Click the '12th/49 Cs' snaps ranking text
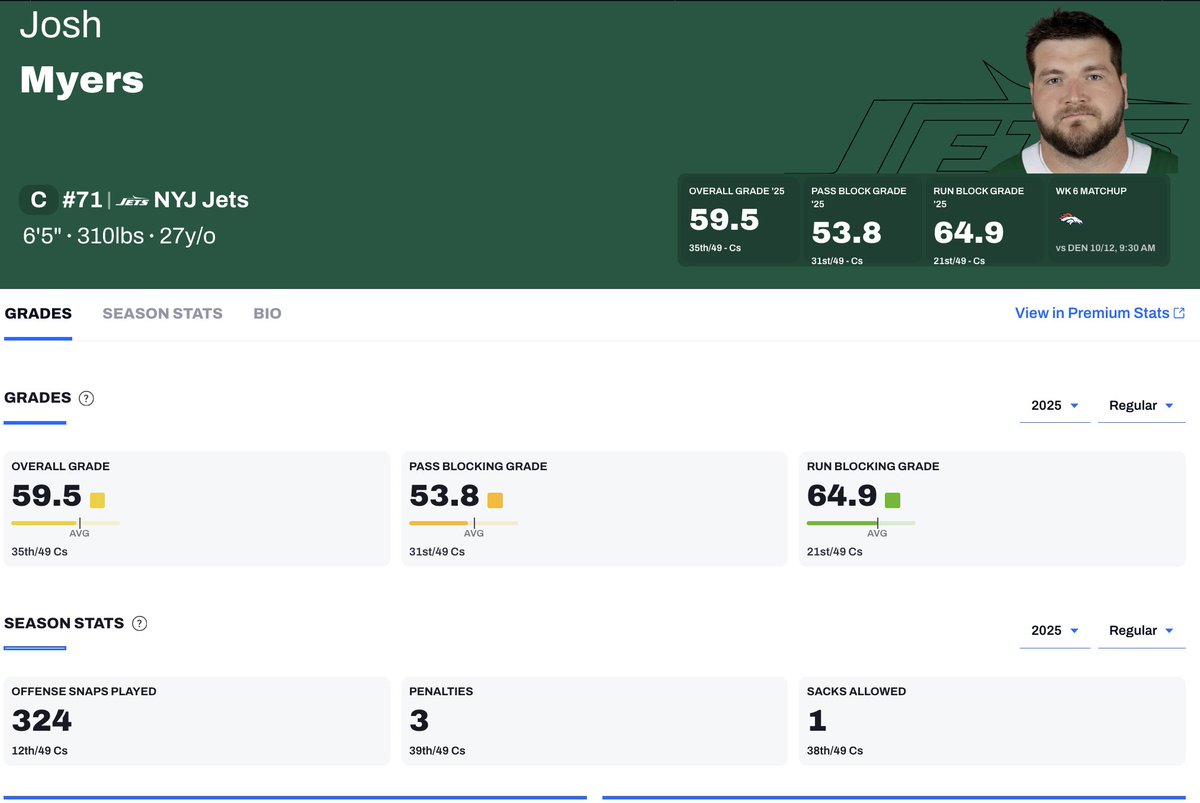1200x803 pixels. [40, 751]
